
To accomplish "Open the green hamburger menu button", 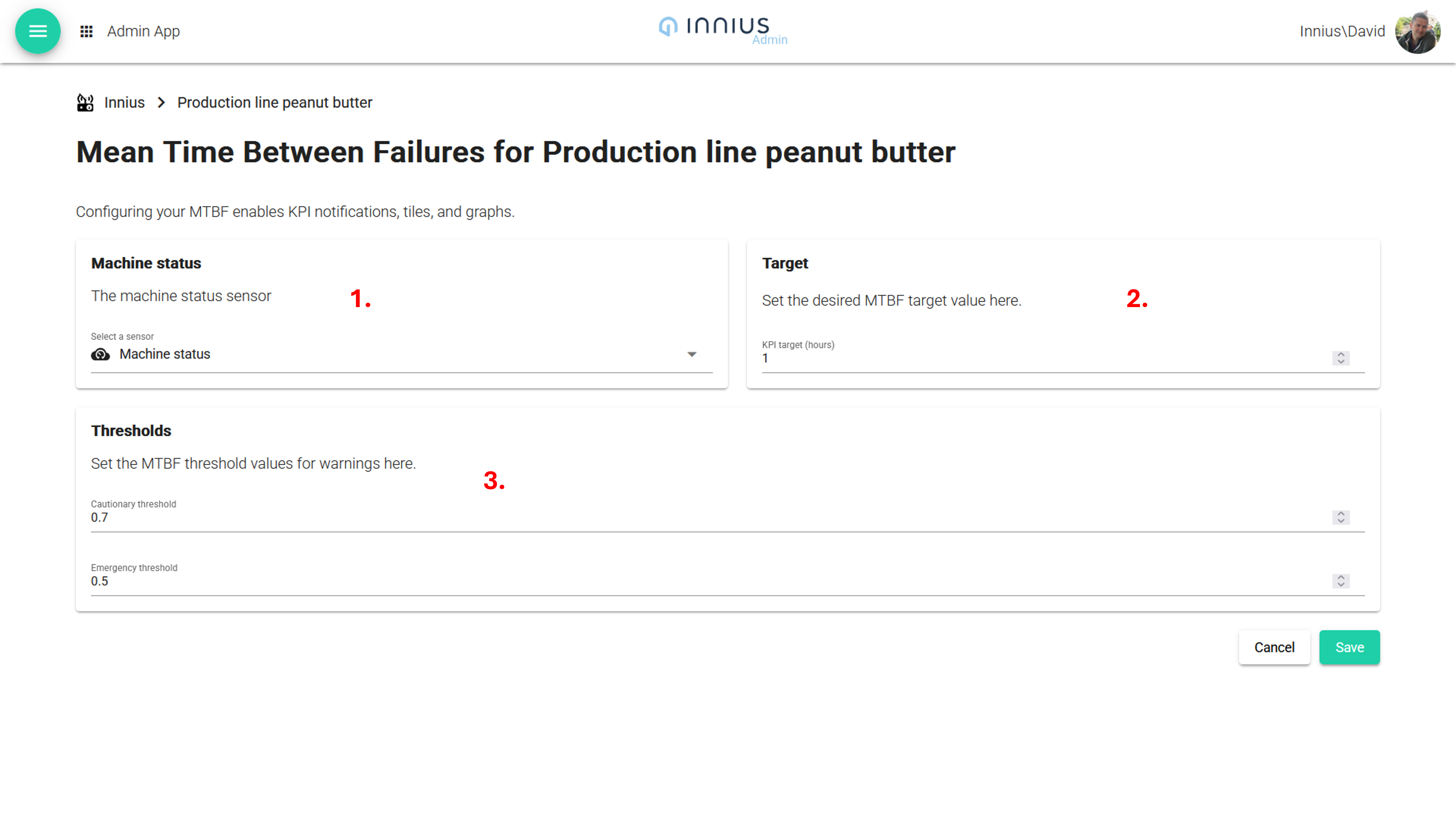I will pos(37,31).
